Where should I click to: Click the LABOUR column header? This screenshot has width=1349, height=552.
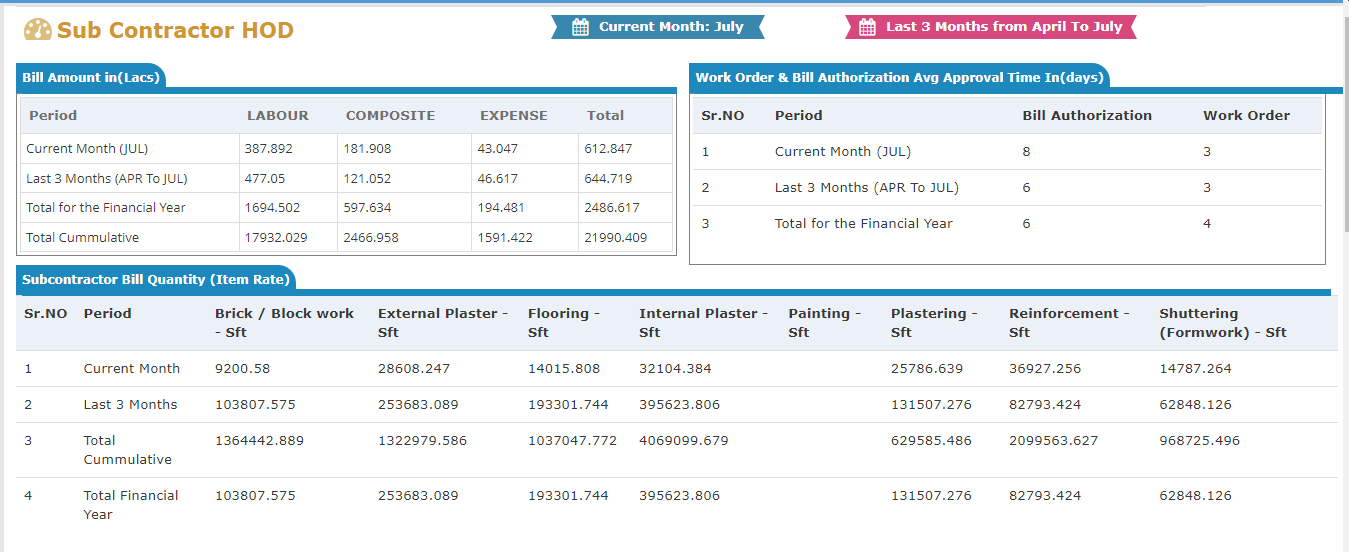278,116
